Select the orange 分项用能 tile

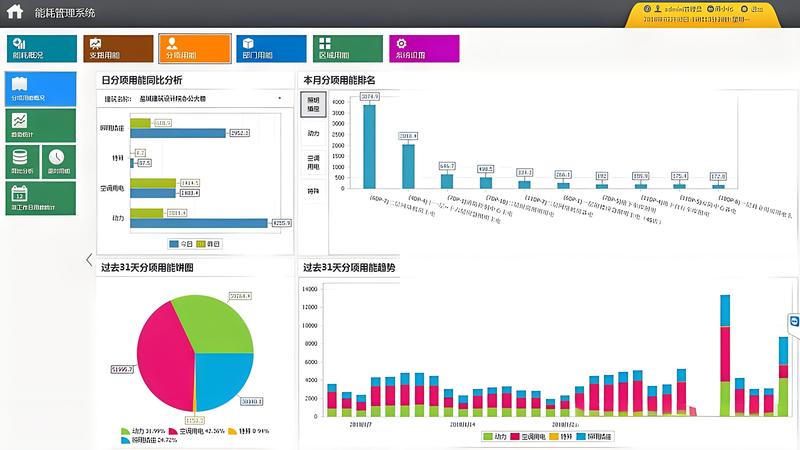194,49
